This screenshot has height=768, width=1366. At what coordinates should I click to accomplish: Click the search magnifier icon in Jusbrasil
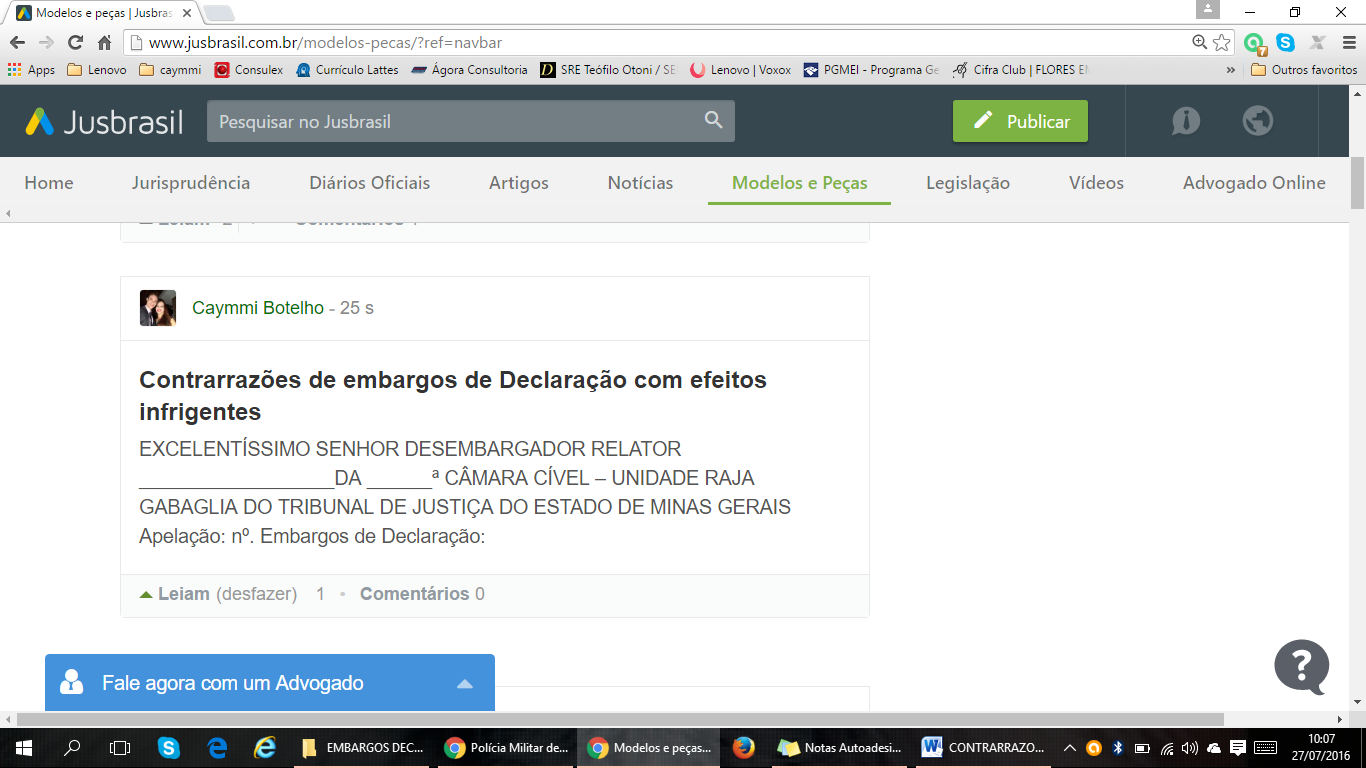[713, 120]
